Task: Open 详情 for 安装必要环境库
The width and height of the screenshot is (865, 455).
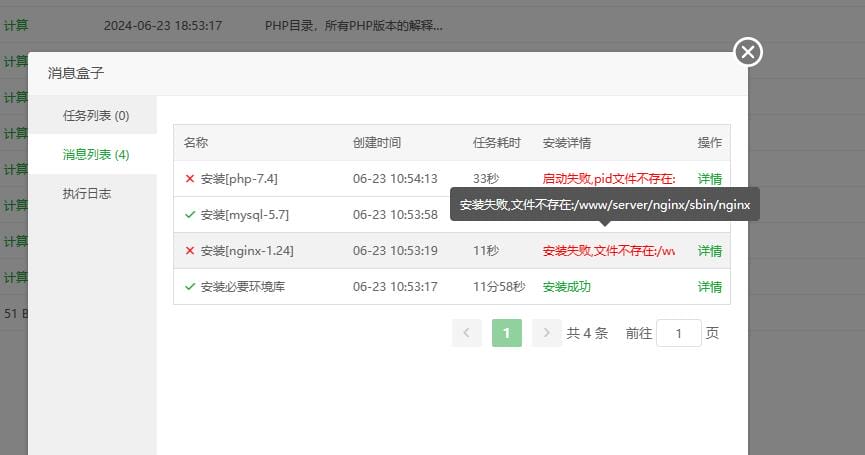Action: tap(709, 287)
